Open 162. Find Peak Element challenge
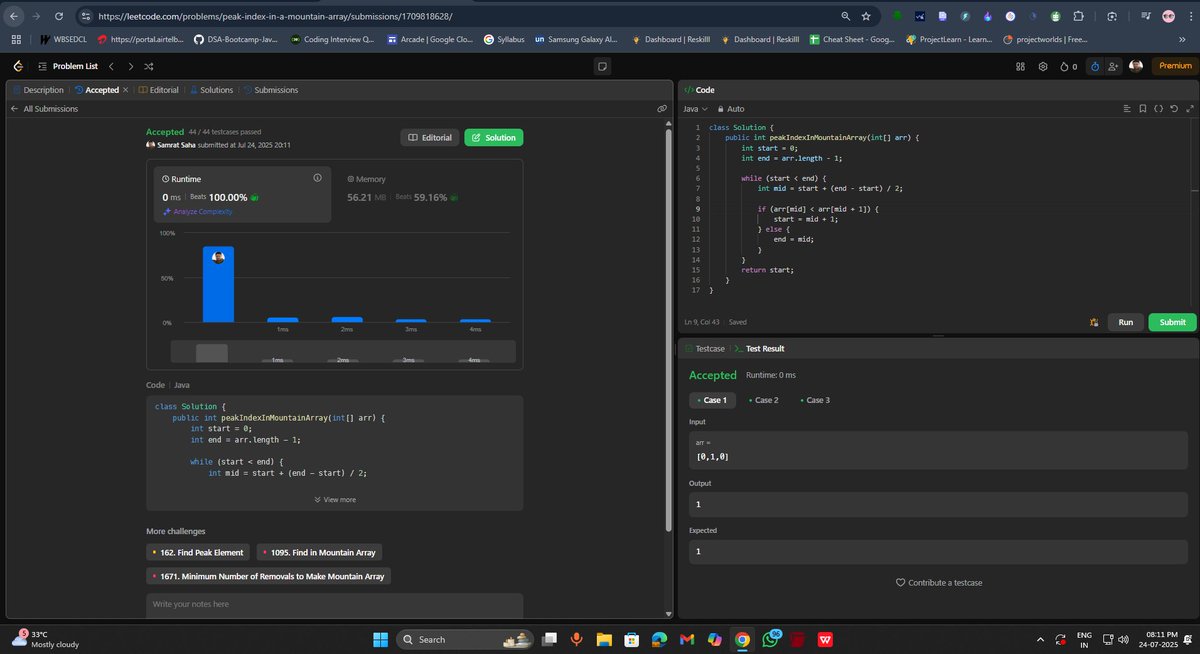This screenshot has width=1200, height=654. point(197,552)
